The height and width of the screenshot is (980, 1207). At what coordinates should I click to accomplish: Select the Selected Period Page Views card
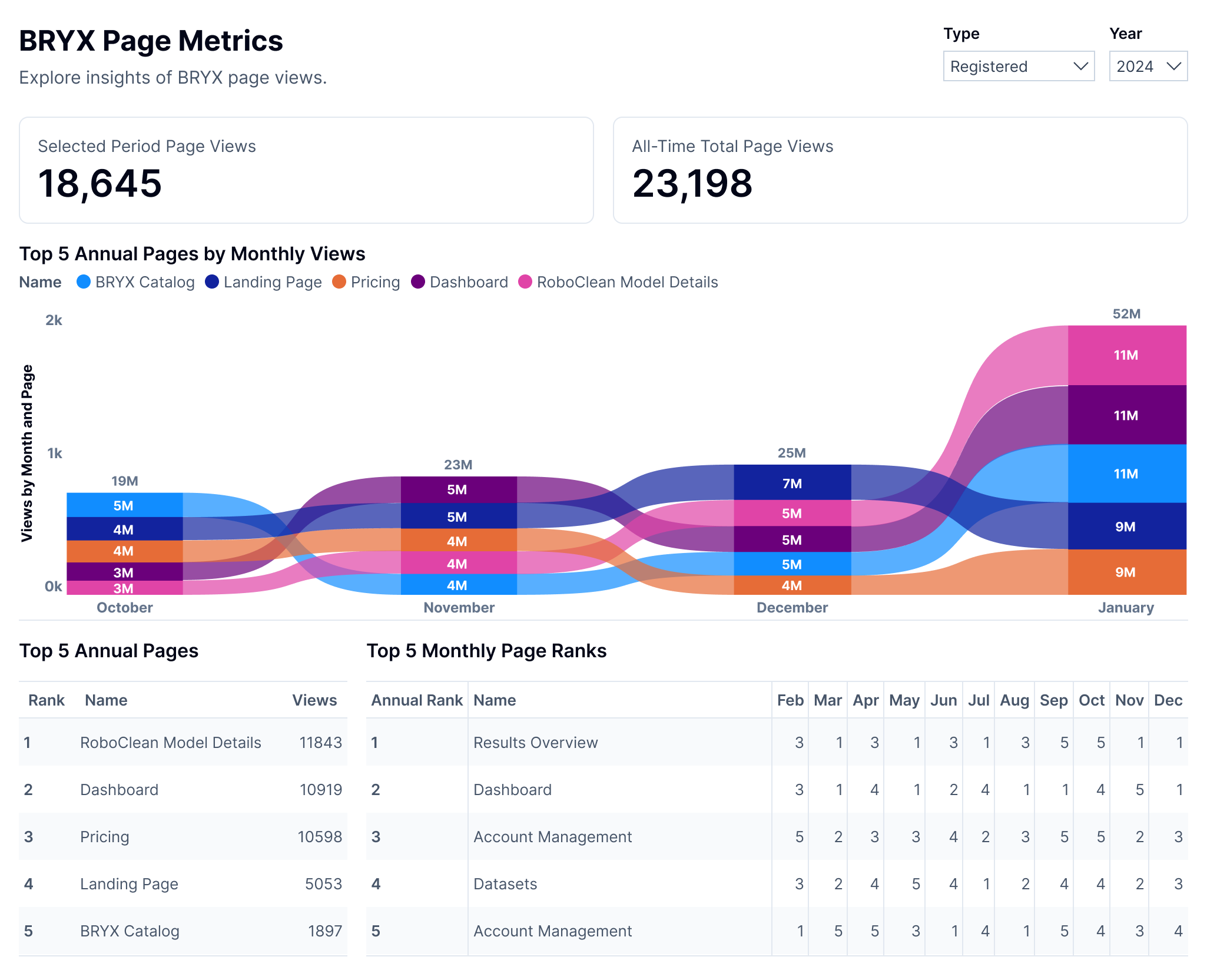click(x=306, y=170)
